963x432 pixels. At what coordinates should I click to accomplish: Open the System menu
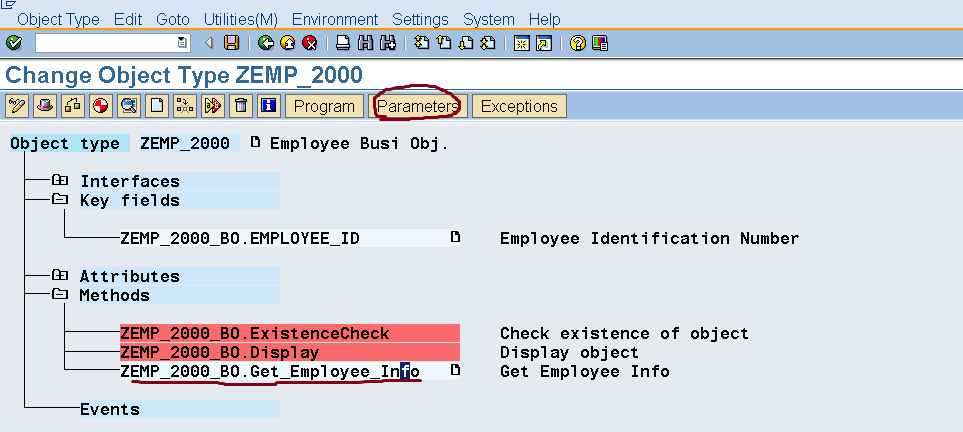click(x=488, y=20)
